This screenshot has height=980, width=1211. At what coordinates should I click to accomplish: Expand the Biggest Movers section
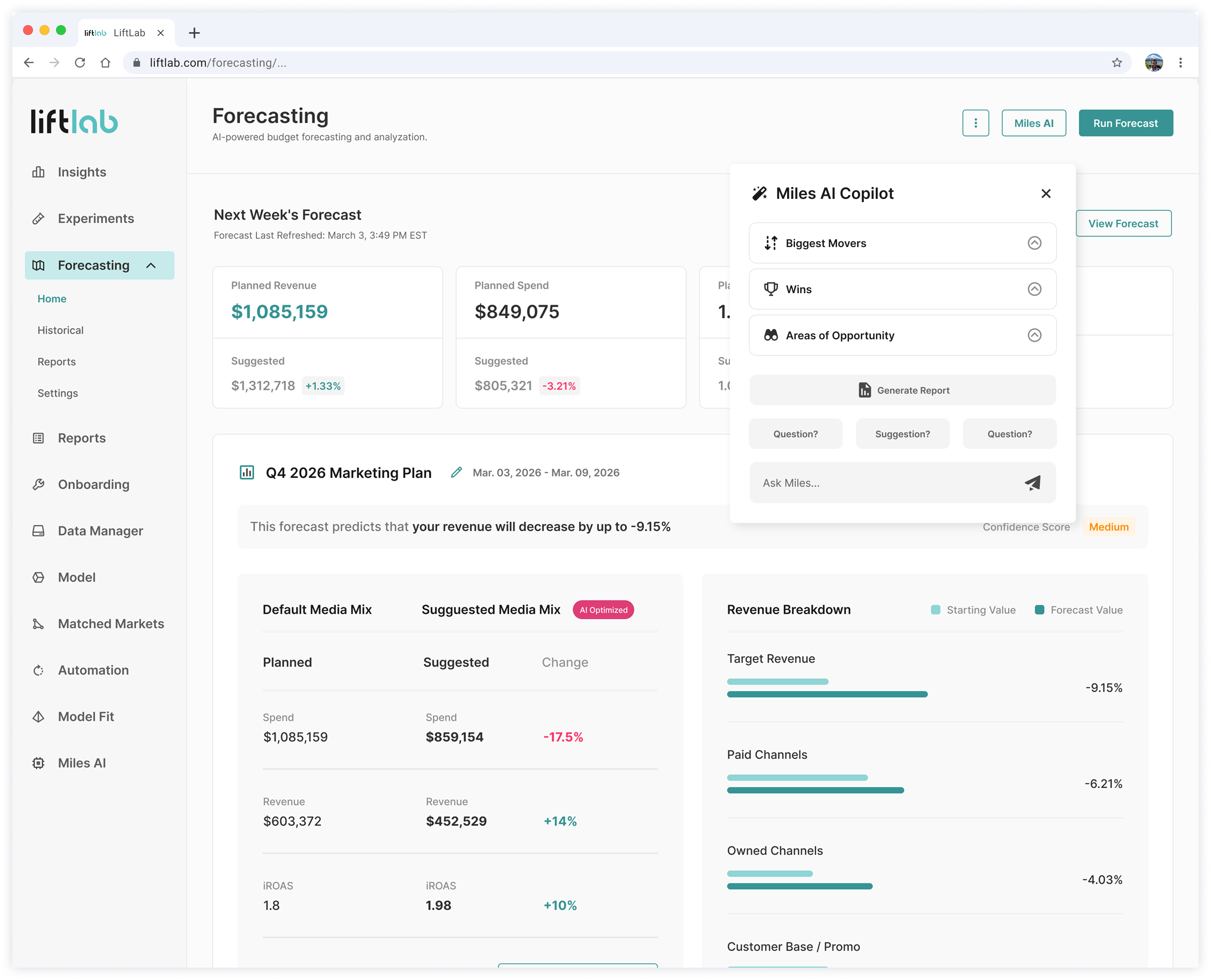click(x=1034, y=243)
